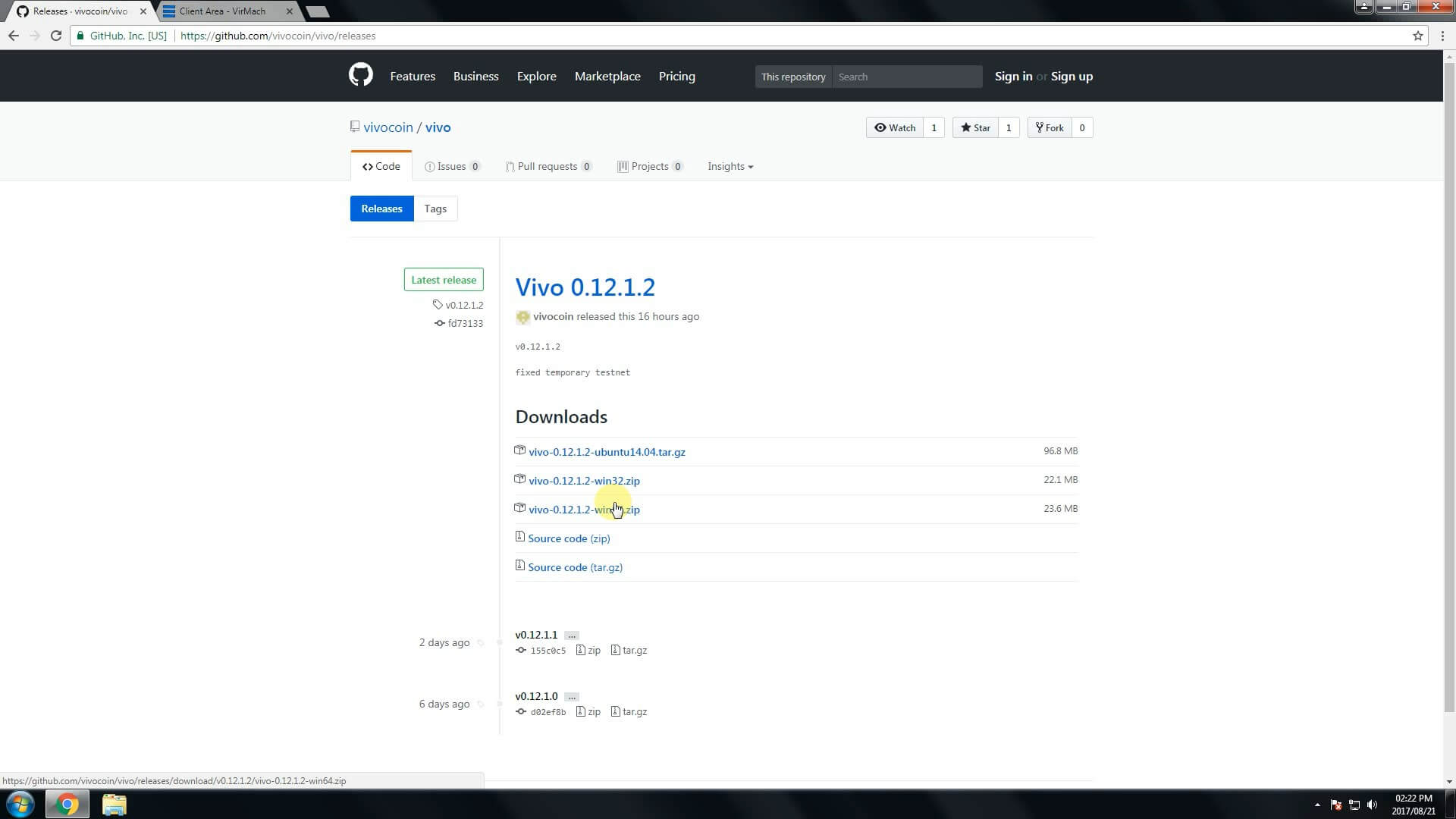Screen dimensions: 1456x819
Task: Click the fd73133 commit link
Action: 465,324
